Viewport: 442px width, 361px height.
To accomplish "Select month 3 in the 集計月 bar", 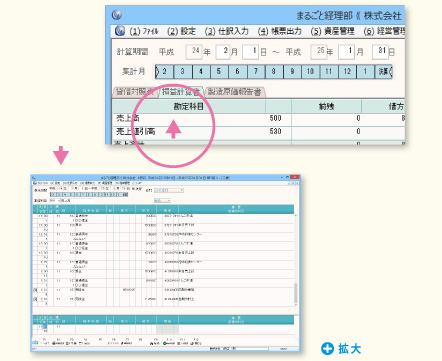I will coord(182,71).
